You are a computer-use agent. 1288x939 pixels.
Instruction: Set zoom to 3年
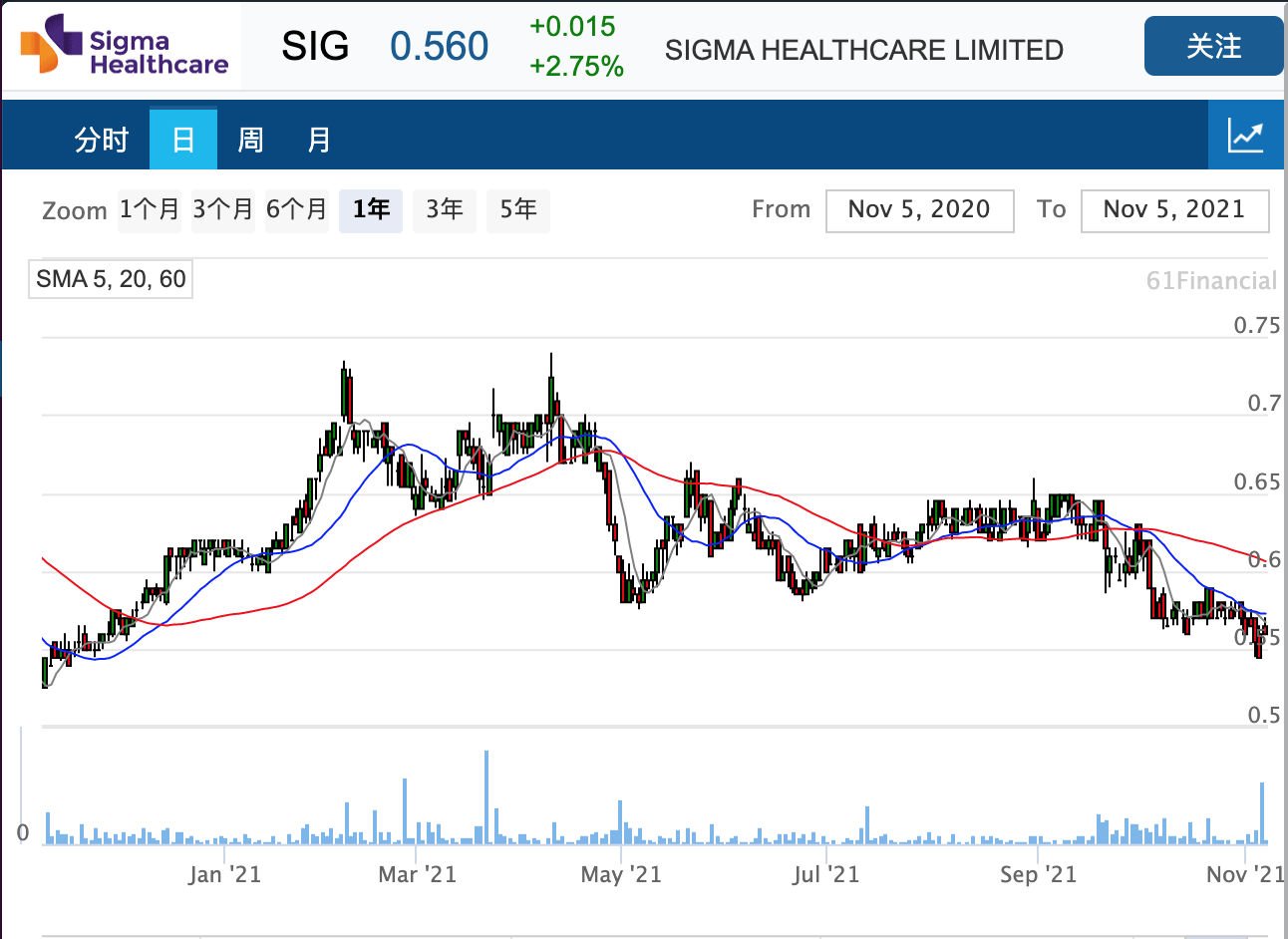(x=445, y=209)
